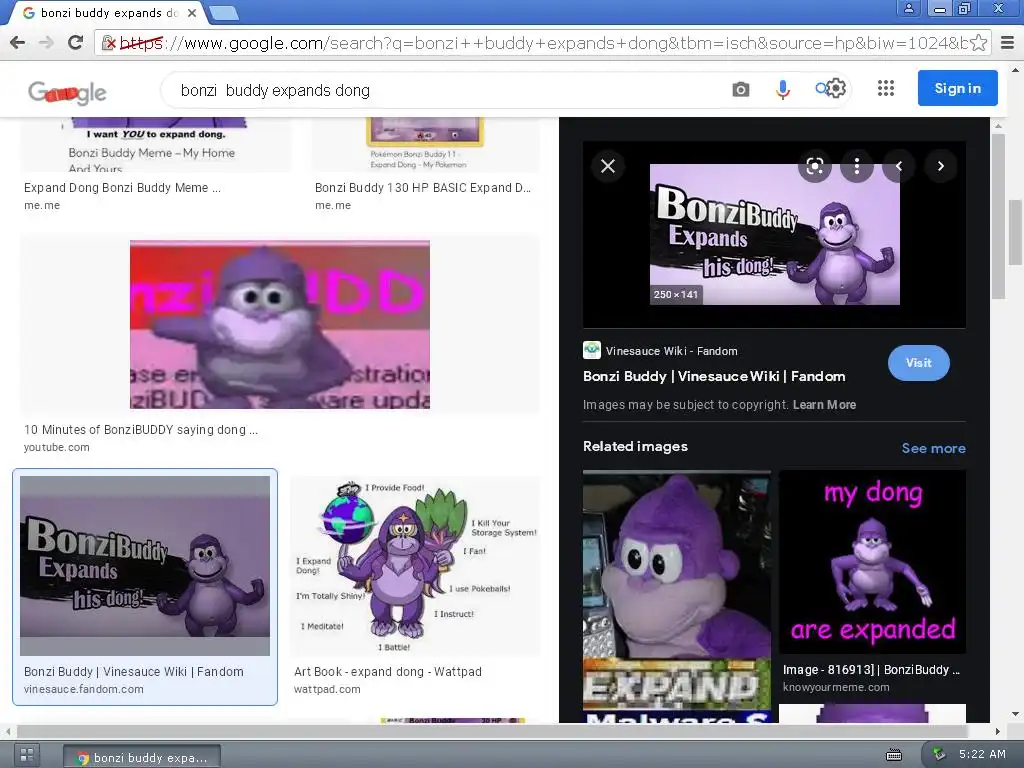
Task: Close the image preview panel
Action: tap(608, 167)
